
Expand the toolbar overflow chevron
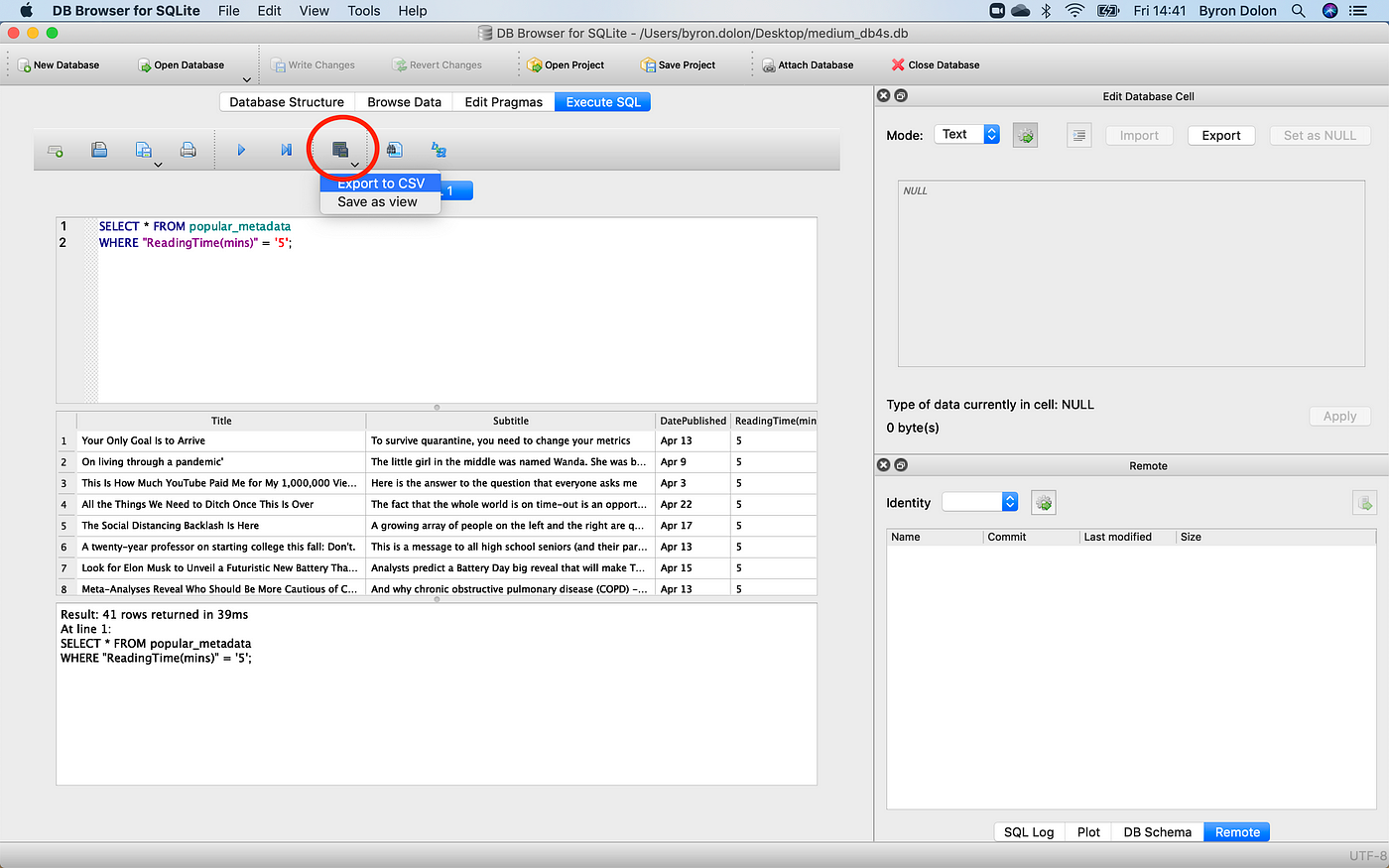247,79
